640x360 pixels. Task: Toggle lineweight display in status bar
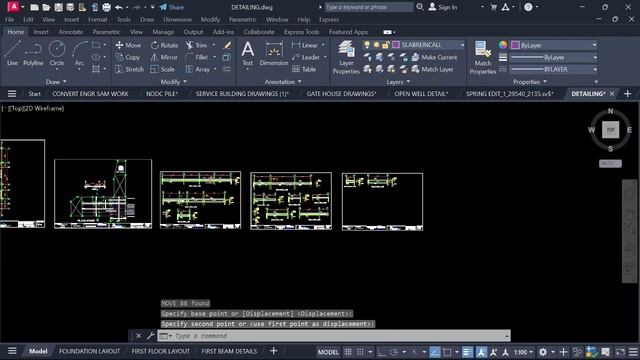pyautogui.click(x=467, y=351)
